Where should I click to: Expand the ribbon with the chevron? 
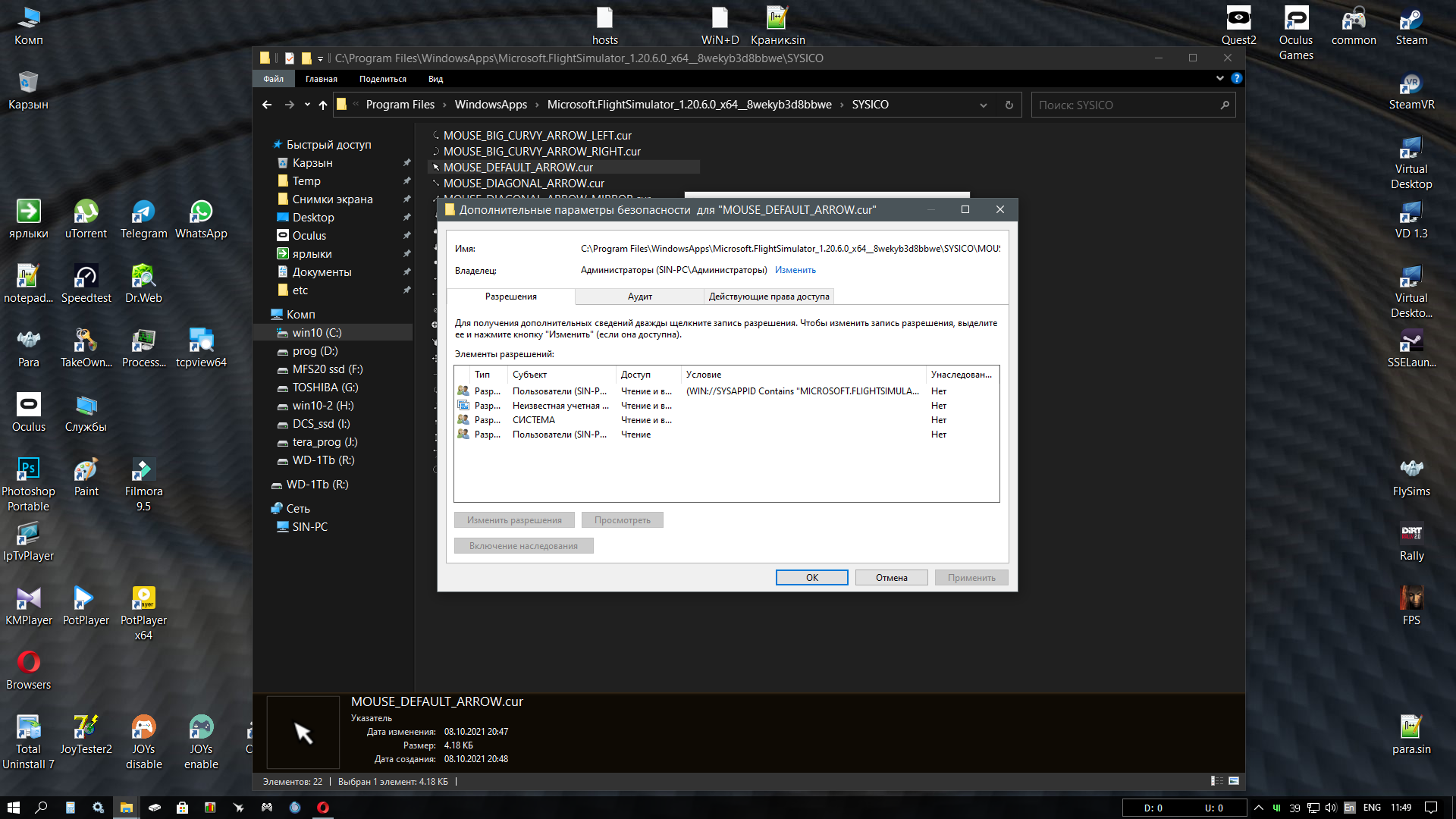coord(1219,78)
